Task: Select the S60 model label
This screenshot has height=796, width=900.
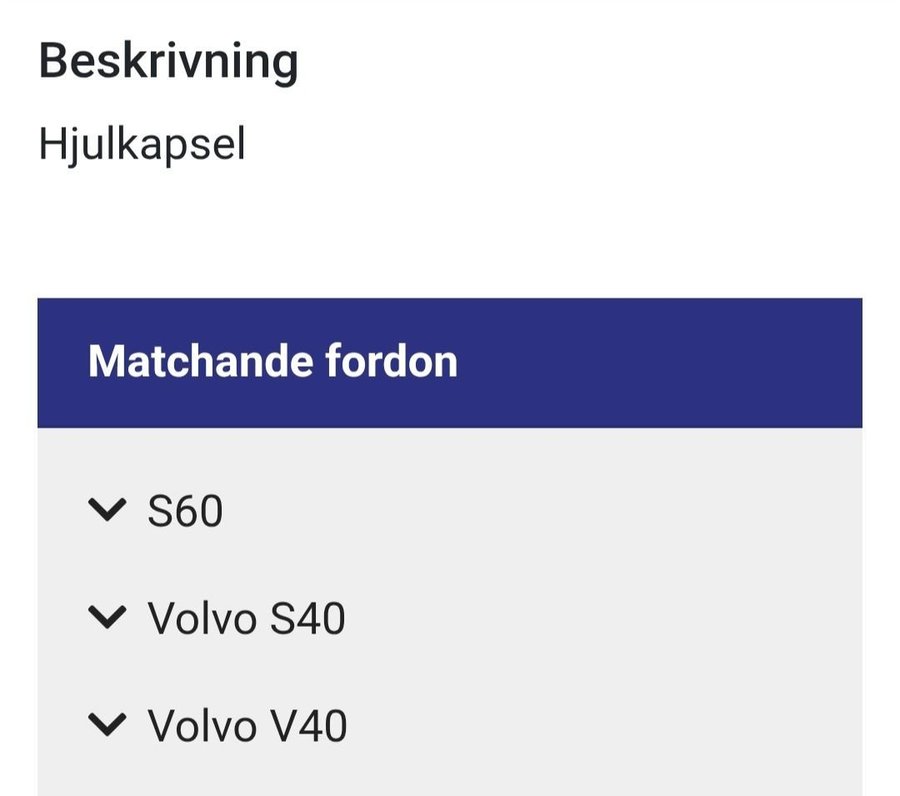Action: coord(185,511)
